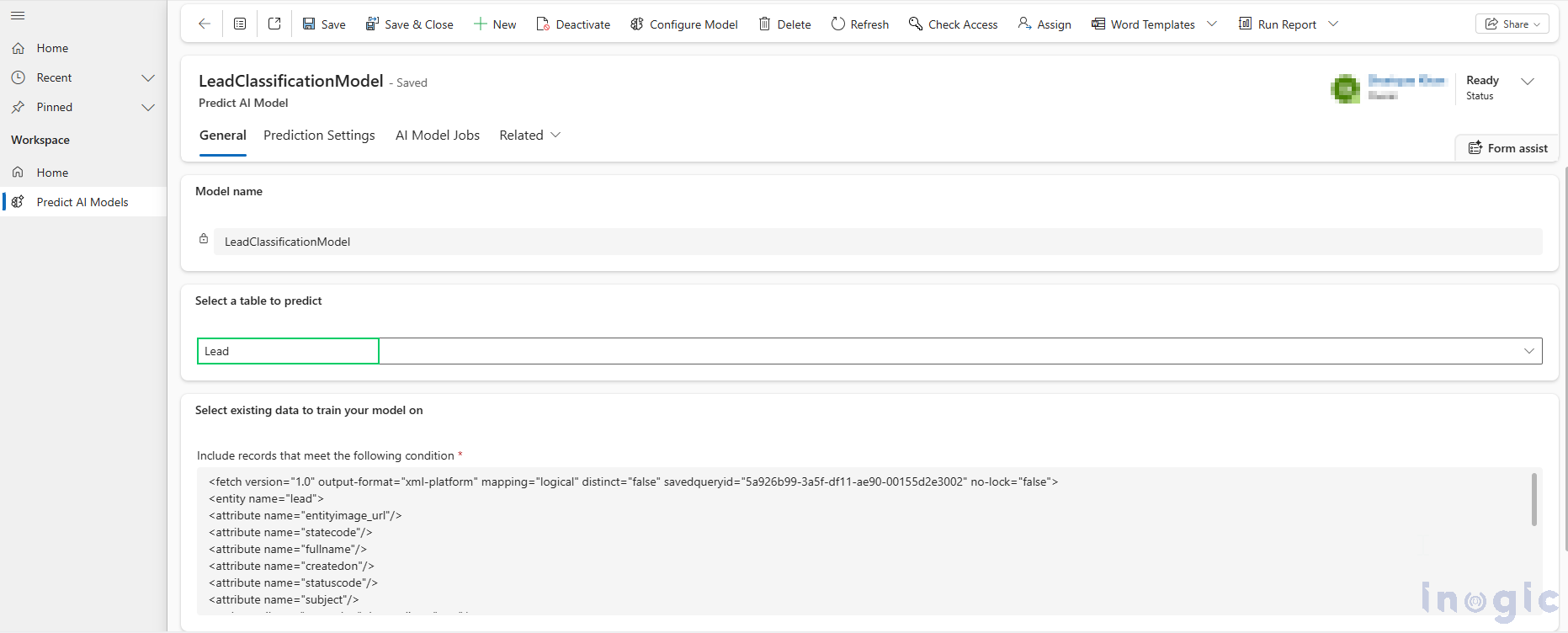Open the table to predict dropdown
Screen dimensions: 1568x633
click(x=1528, y=351)
